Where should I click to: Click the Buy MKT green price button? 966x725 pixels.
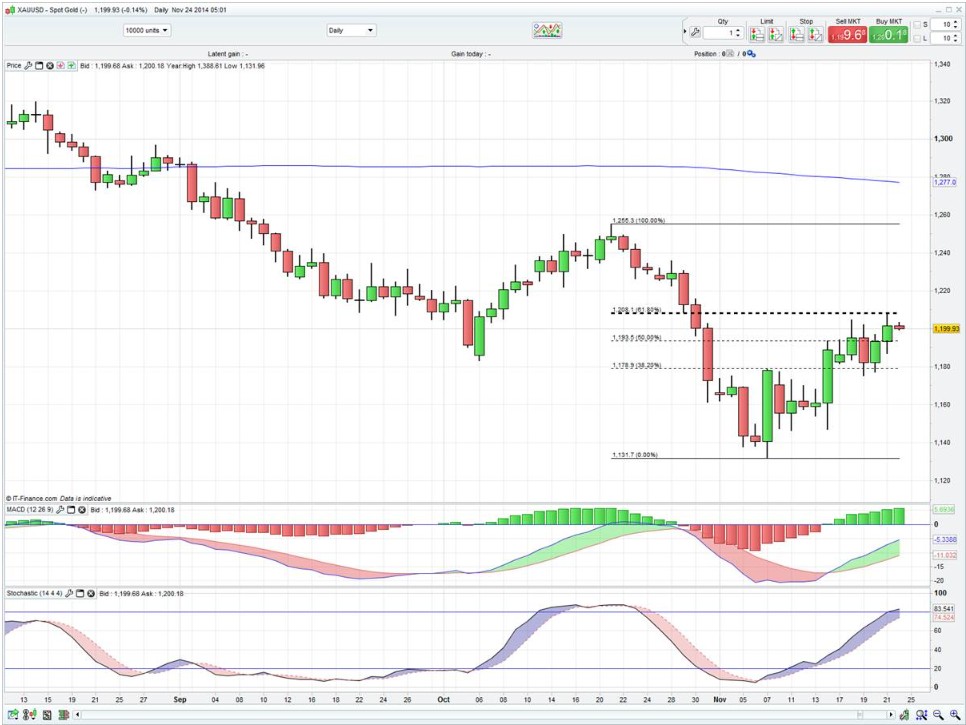click(x=887, y=34)
